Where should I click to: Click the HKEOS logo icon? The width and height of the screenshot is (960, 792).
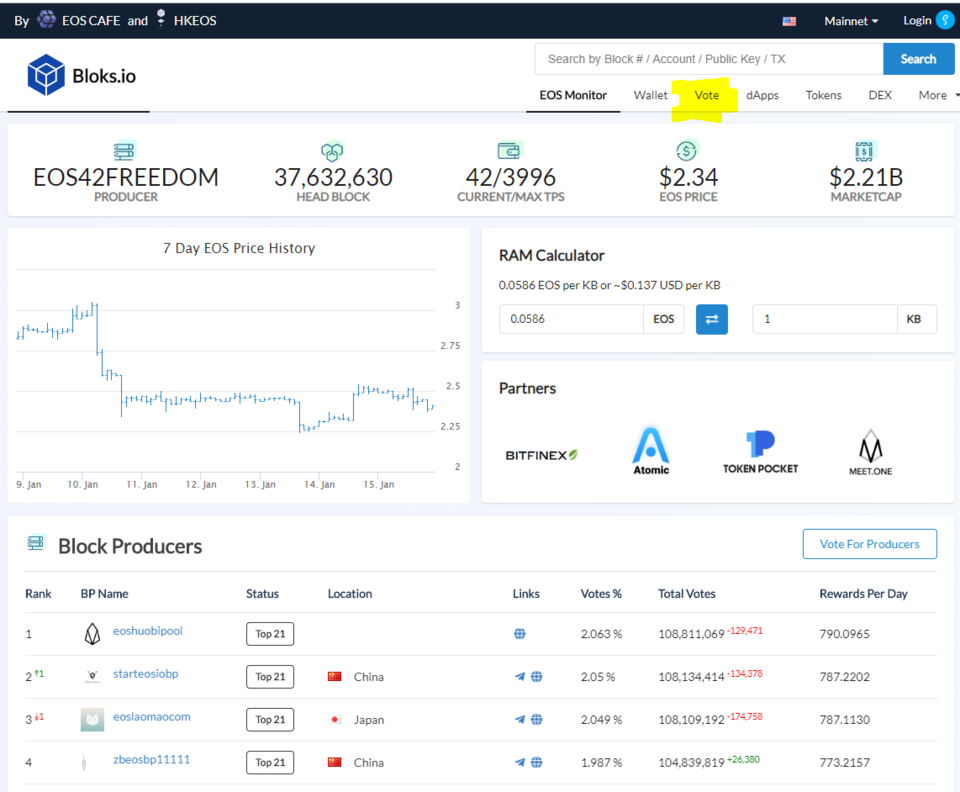(x=161, y=18)
